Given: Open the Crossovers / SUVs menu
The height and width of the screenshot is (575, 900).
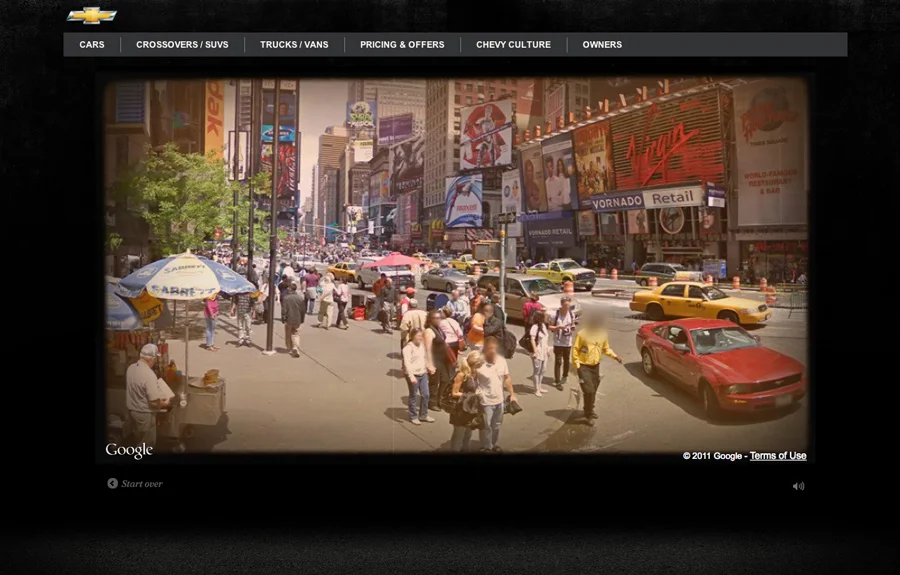Looking at the screenshot, I should (182, 45).
